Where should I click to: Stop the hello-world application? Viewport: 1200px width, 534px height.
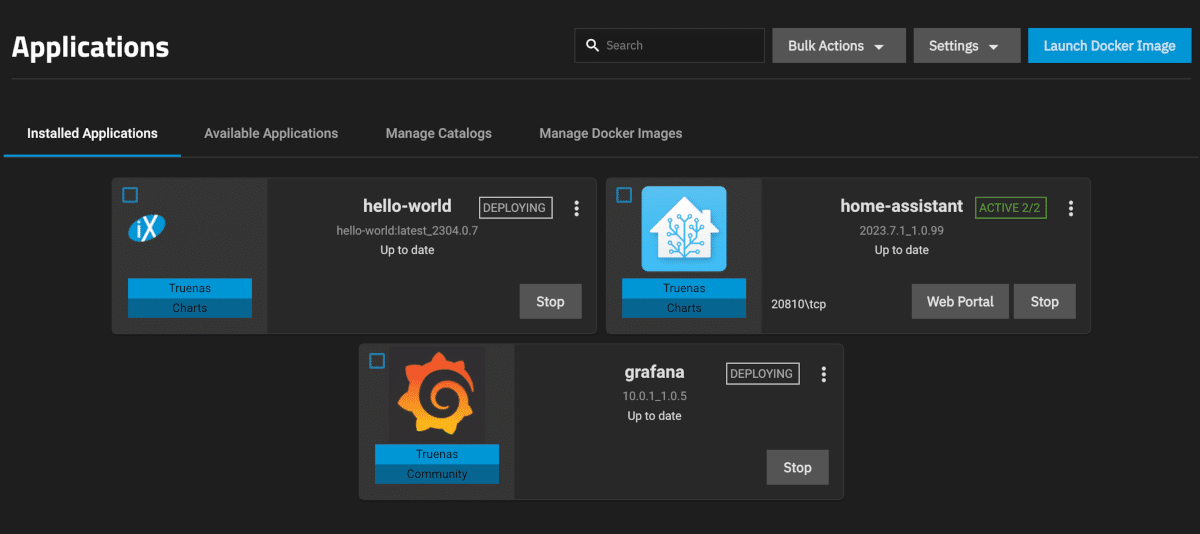[550, 301]
